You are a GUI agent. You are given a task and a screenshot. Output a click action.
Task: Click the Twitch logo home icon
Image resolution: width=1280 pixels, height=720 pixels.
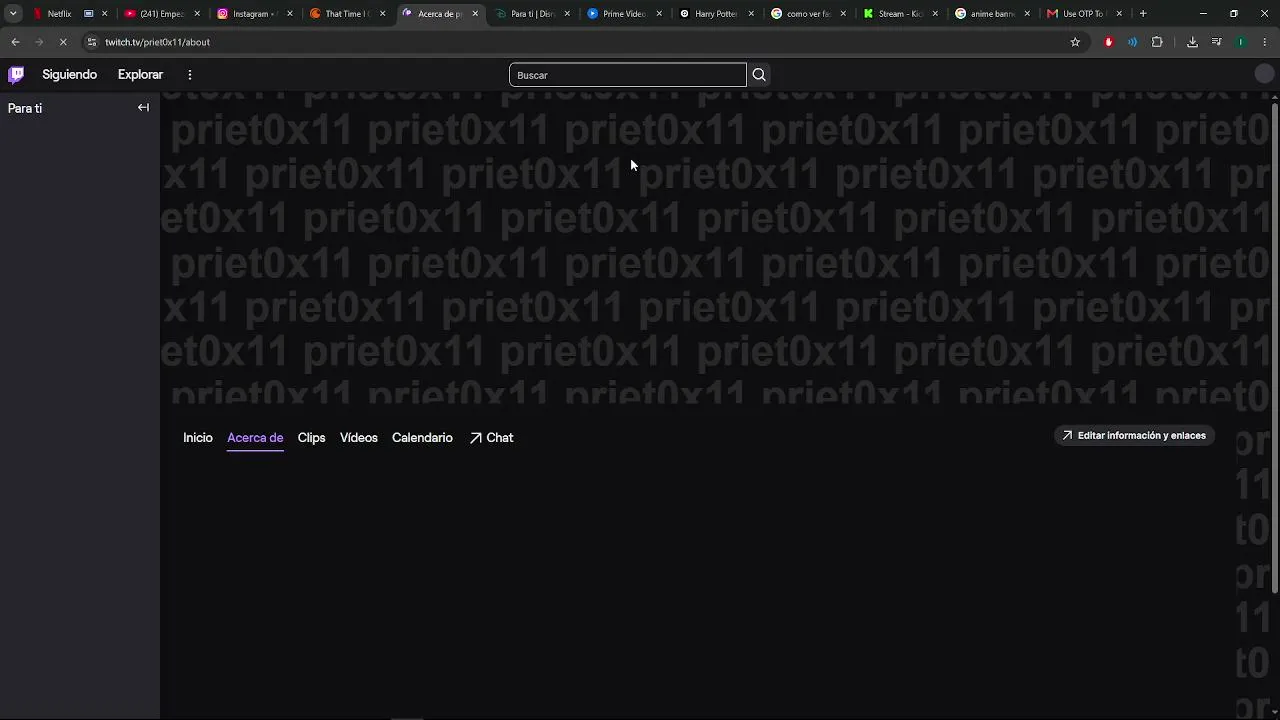(x=16, y=74)
